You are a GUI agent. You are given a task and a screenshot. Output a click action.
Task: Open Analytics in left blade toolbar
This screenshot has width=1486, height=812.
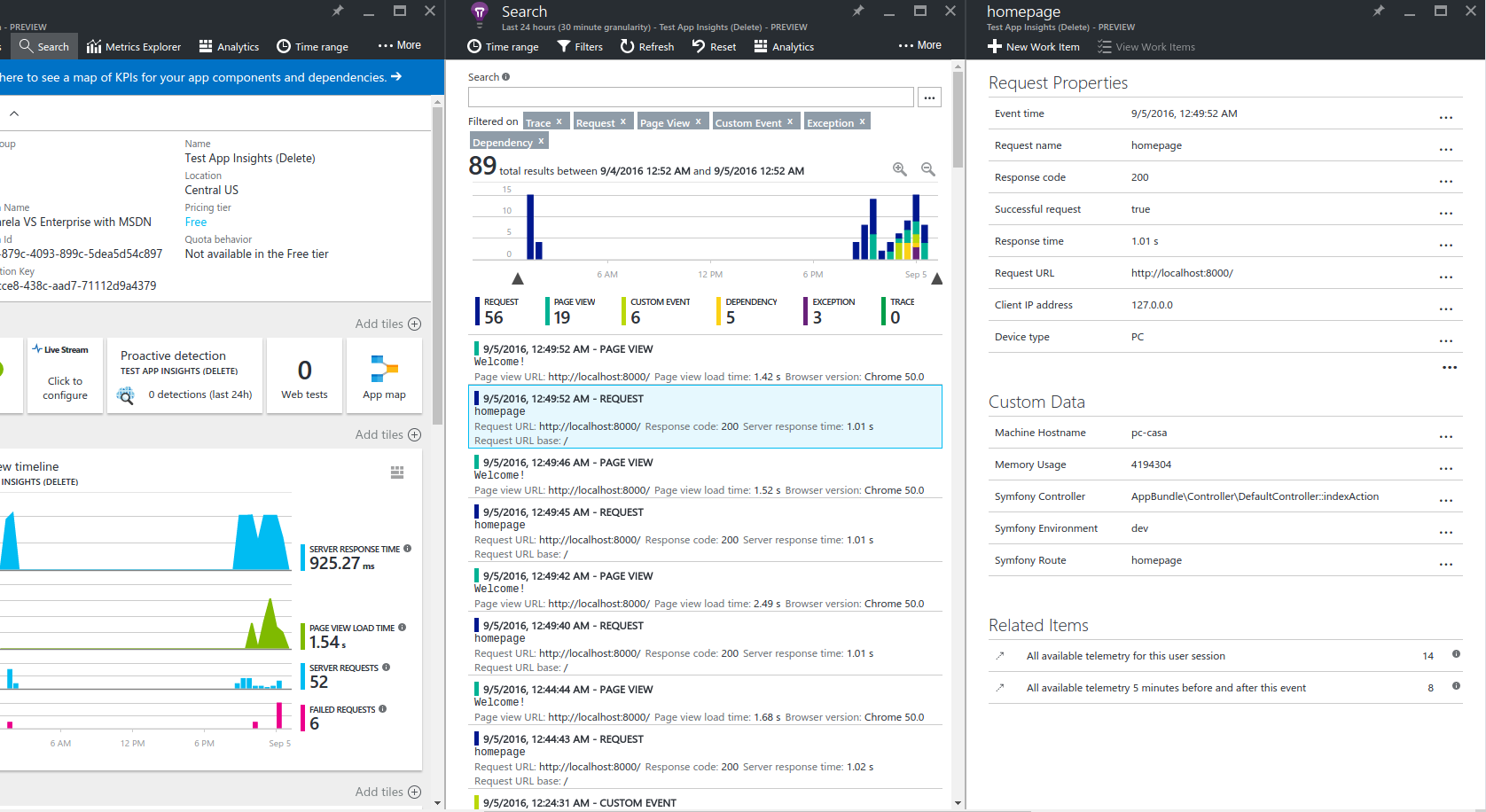[x=229, y=47]
